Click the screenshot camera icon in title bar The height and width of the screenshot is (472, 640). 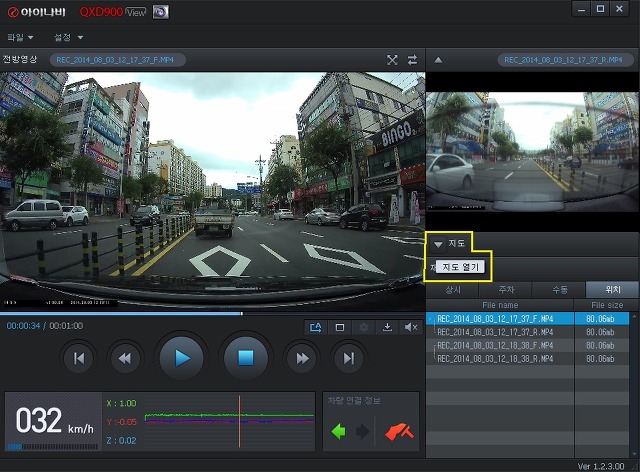click(160, 12)
